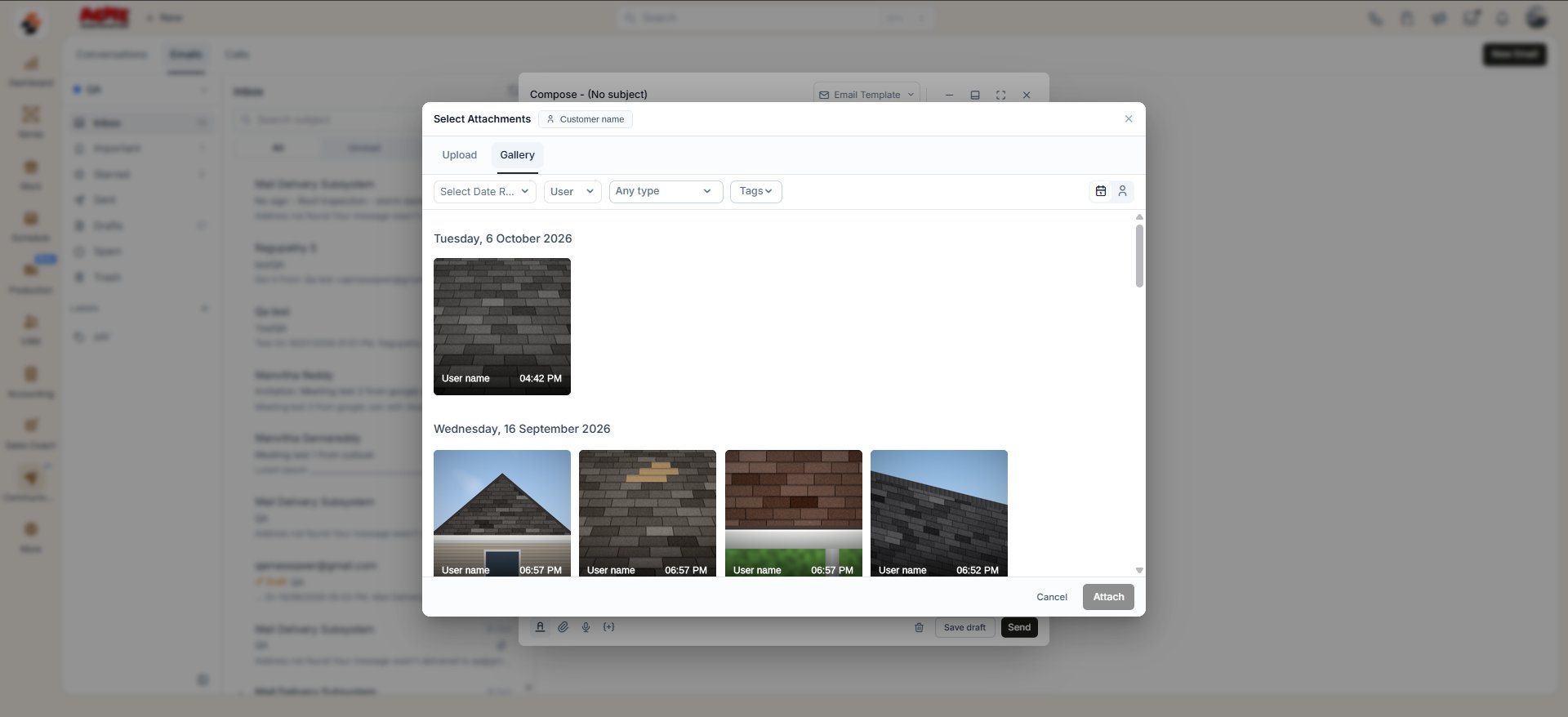Click the Send button in Compose window
Screen dimensions: 1568x717
pos(1019,627)
